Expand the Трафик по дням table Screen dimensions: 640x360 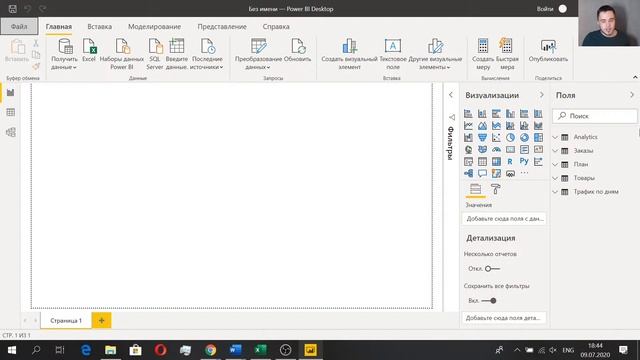[555, 192]
